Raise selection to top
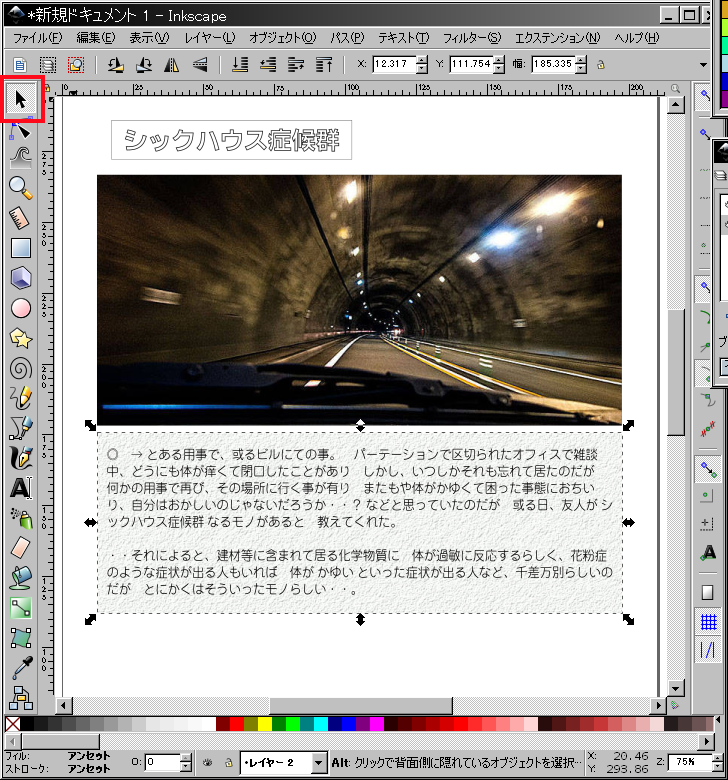728x780 pixels. [324, 65]
